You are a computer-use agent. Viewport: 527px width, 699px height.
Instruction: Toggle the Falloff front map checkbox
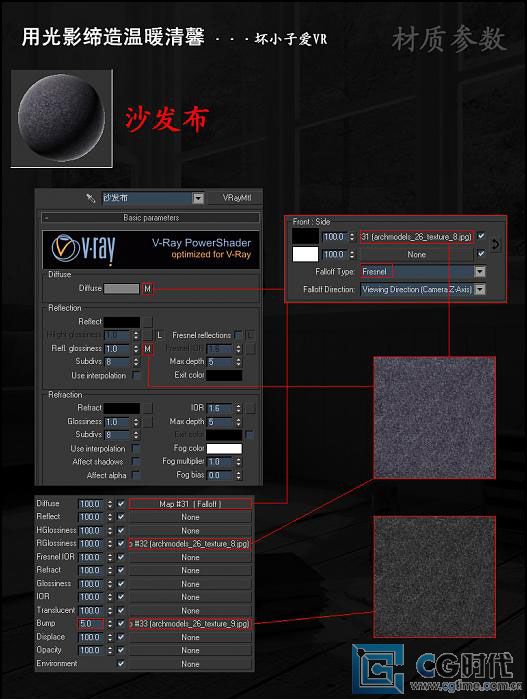coord(481,236)
